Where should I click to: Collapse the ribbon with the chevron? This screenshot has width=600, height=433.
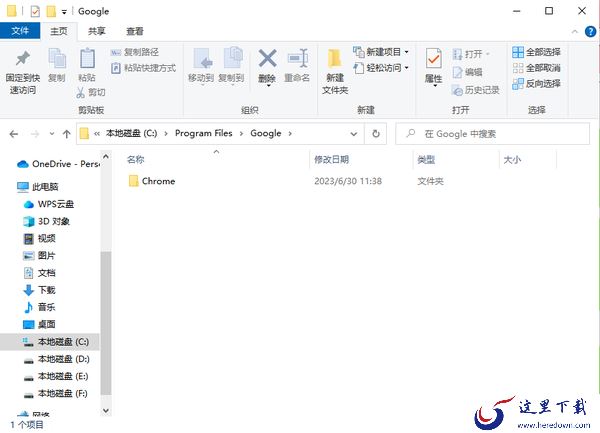[575, 32]
